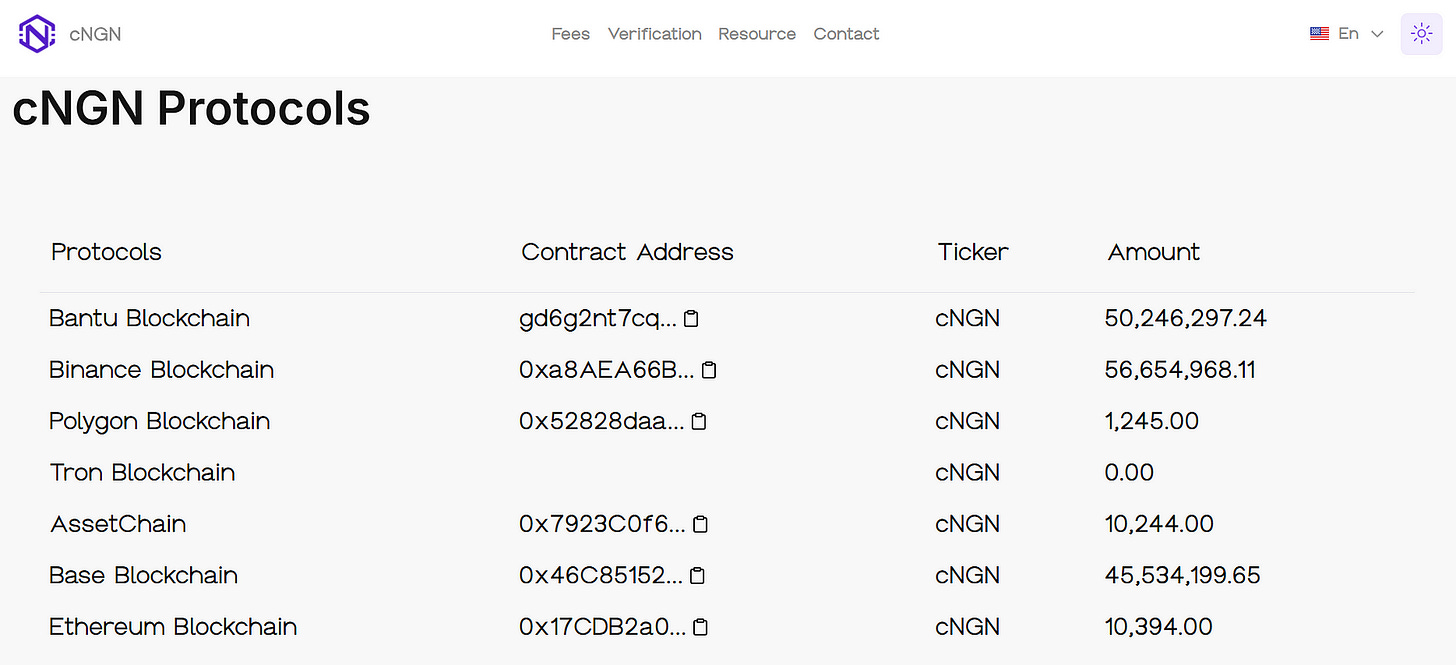Open the Fees page
The image size is (1456, 665).
coord(570,33)
